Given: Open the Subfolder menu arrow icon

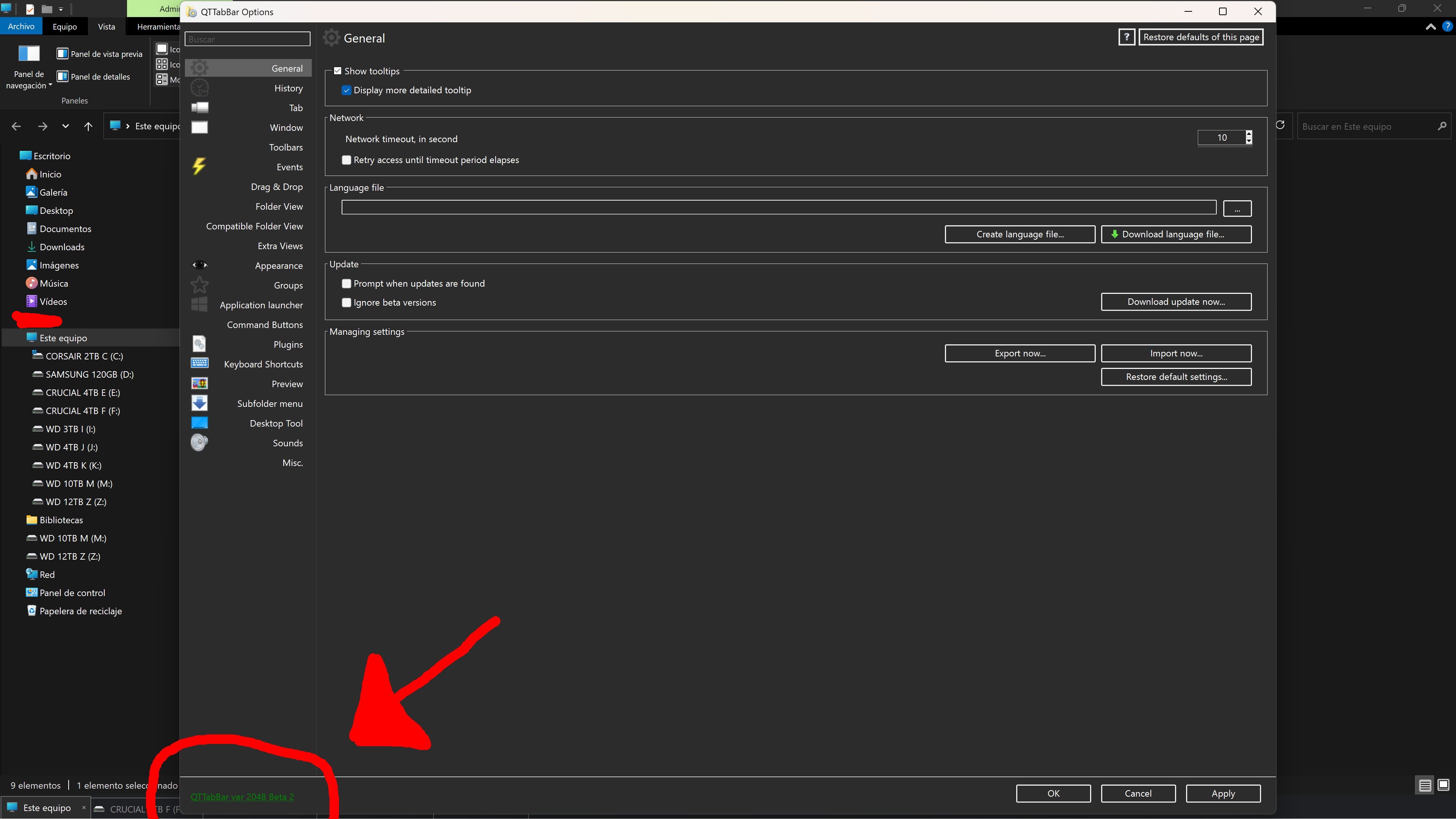Looking at the screenshot, I should (x=199, y=403).
